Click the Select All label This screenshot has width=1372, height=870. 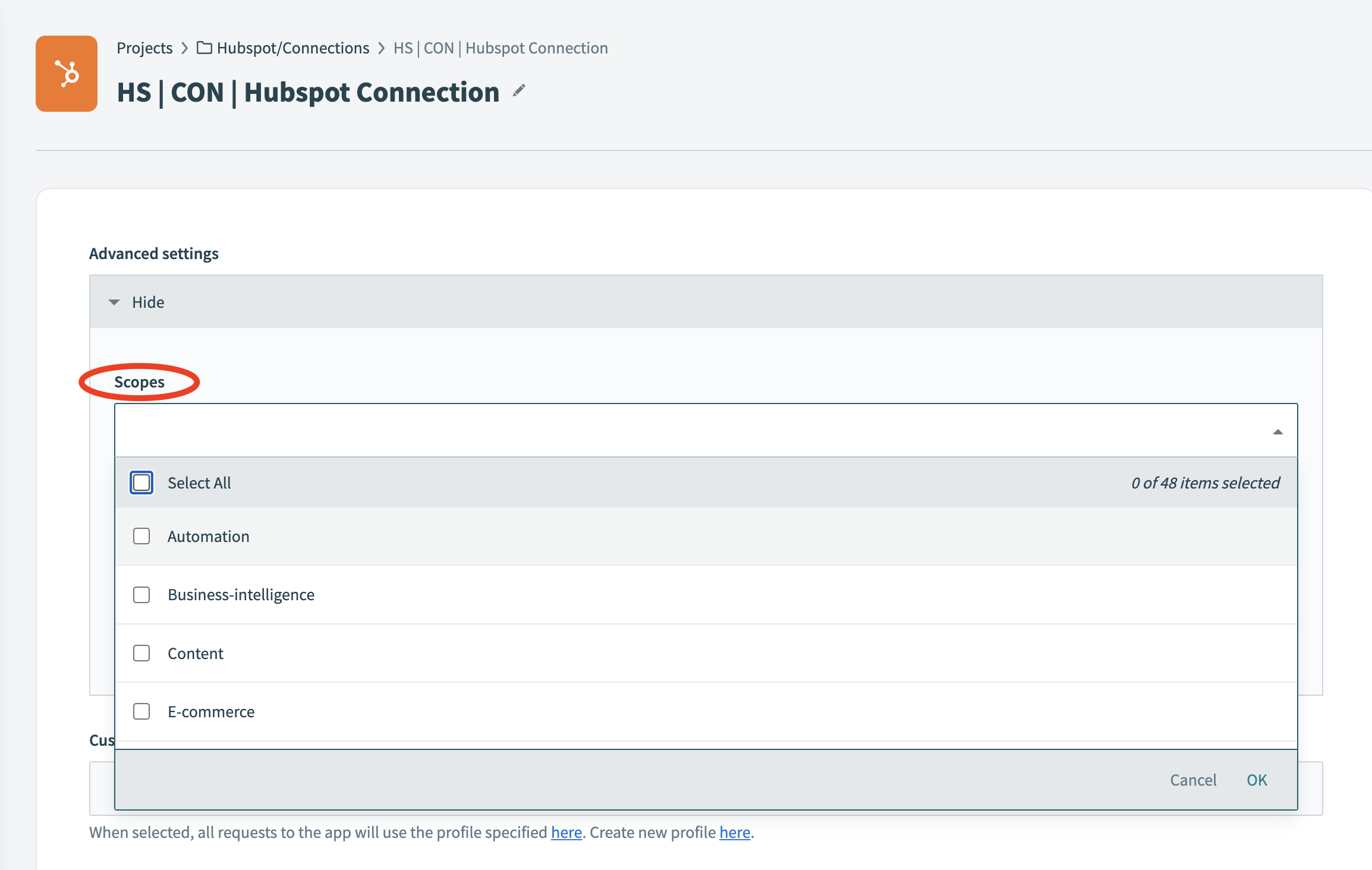click(199, 483)
